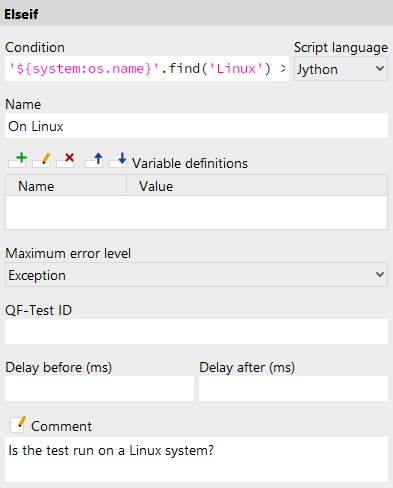Add a new variable definition row

(x=18, y=160)
